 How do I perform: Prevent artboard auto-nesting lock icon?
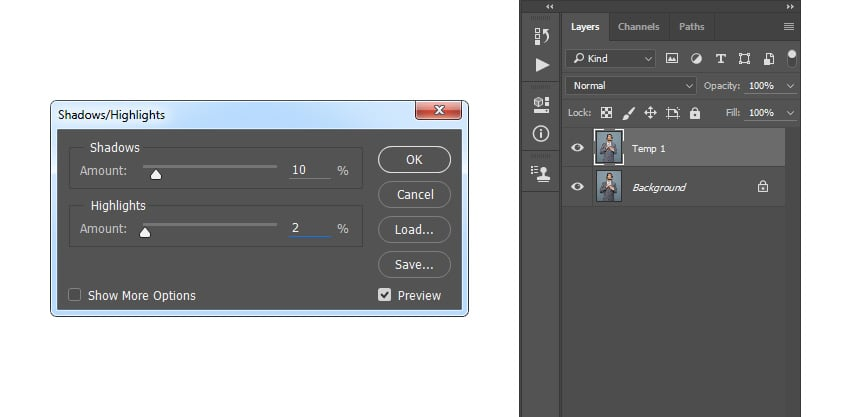click(673, 113)
